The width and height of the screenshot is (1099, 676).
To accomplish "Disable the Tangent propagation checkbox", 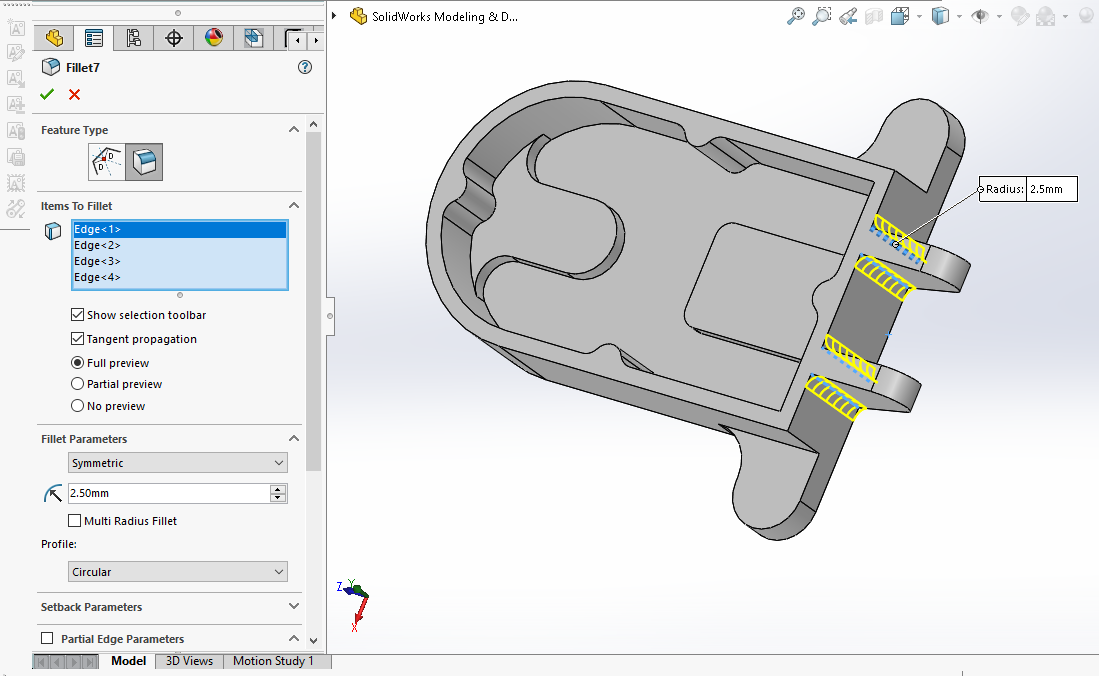I will click(x=78, y=339).
